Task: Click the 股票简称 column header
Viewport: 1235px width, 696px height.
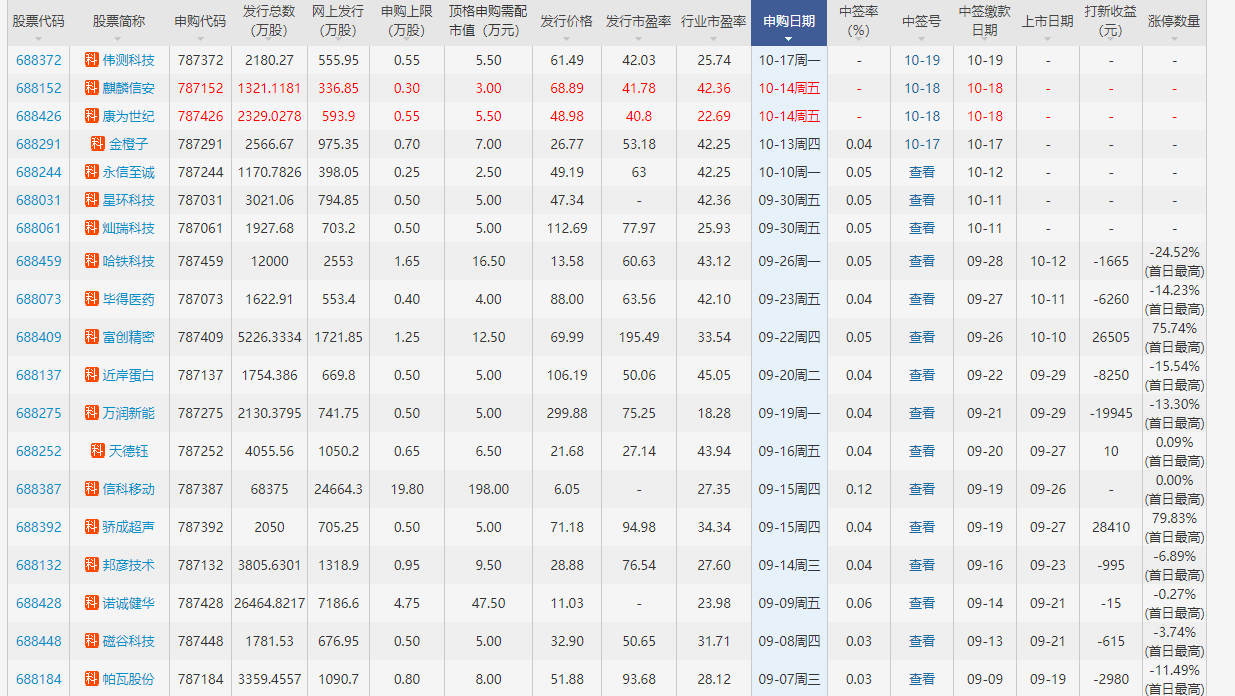Action: [119, 22]
